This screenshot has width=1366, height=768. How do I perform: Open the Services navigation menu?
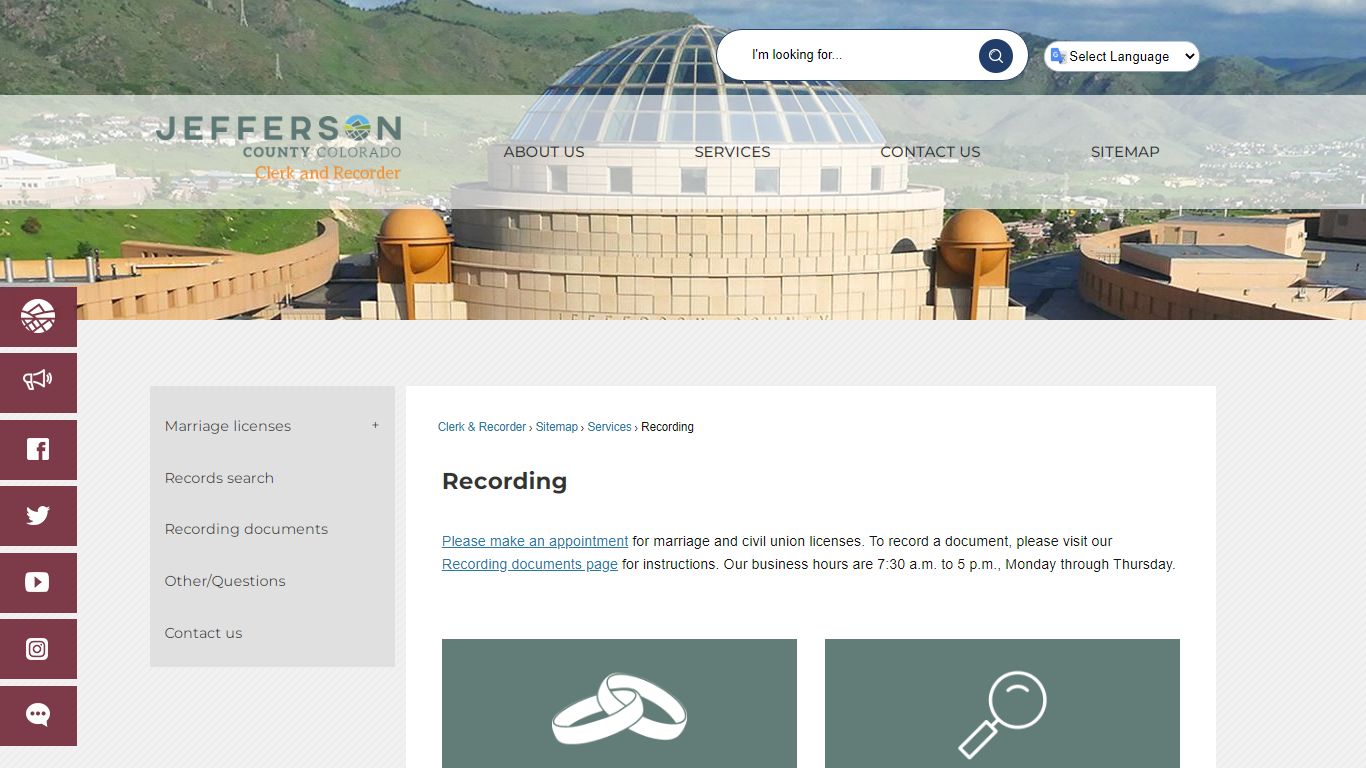pyautogui.click(x=732, y=152)
